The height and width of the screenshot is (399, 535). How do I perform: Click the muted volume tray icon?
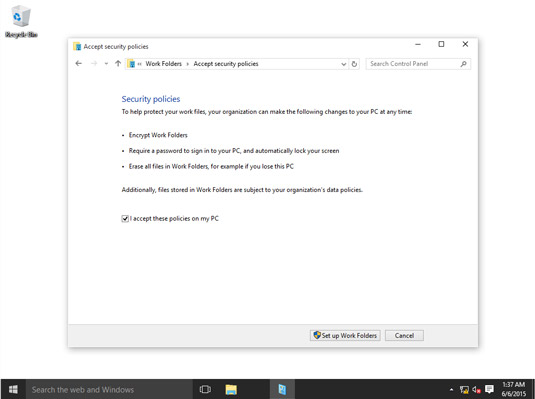(x=477, y=389)
